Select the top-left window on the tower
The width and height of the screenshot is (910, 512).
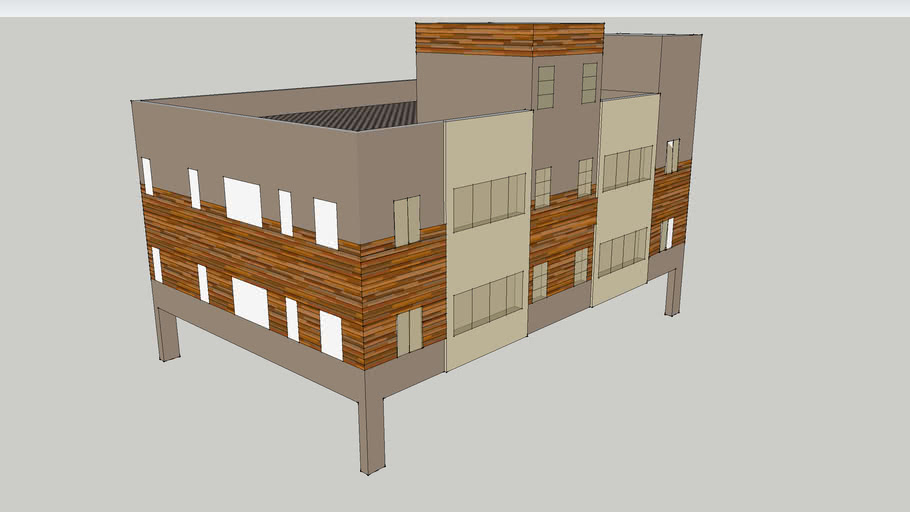(546, 87)
